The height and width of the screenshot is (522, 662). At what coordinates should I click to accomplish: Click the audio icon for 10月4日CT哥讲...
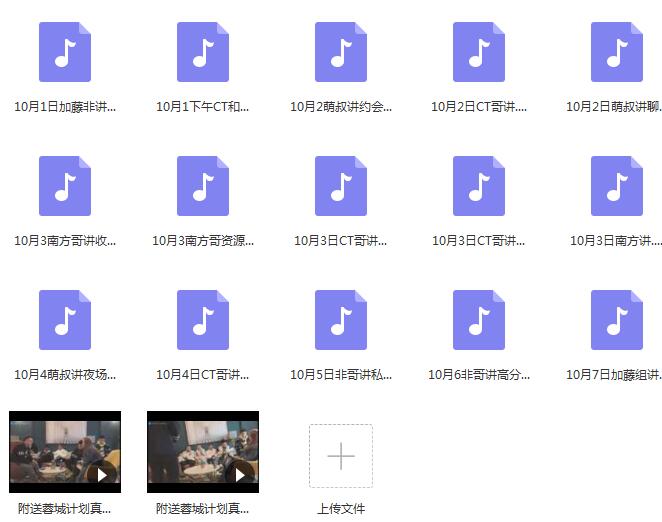coord(203,320)
